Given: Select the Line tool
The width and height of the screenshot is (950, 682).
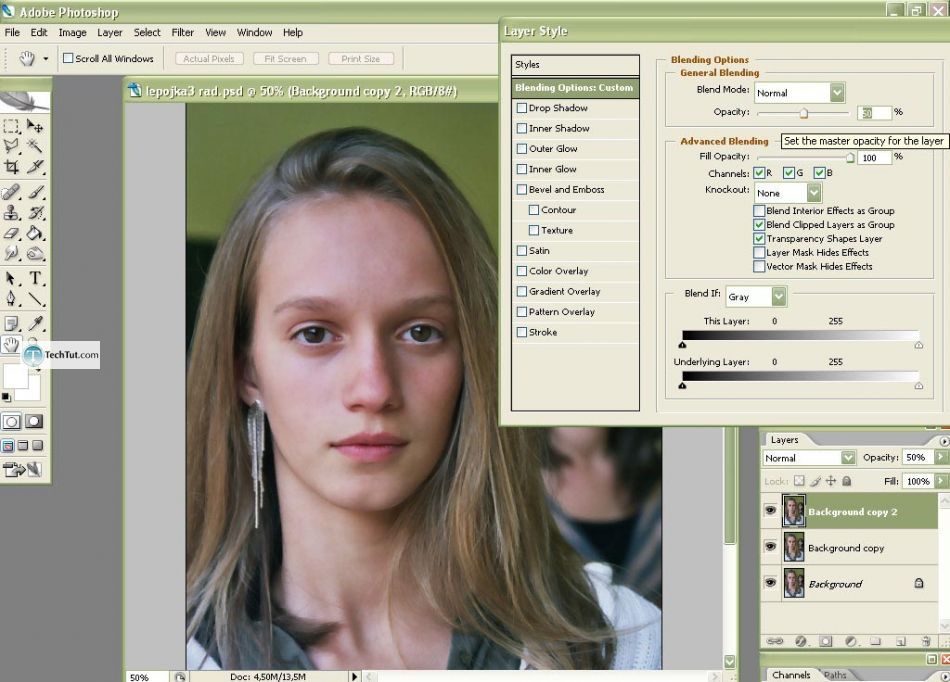Looking at the screenshot, I should pyautogui.click(x=35, y=299).
